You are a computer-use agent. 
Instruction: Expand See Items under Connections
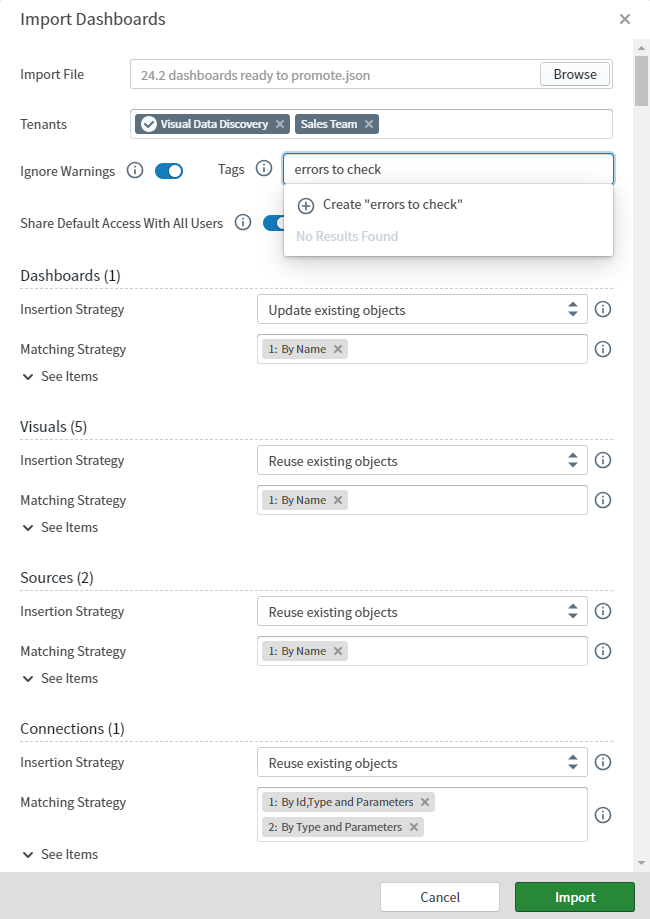coord(58,854)
